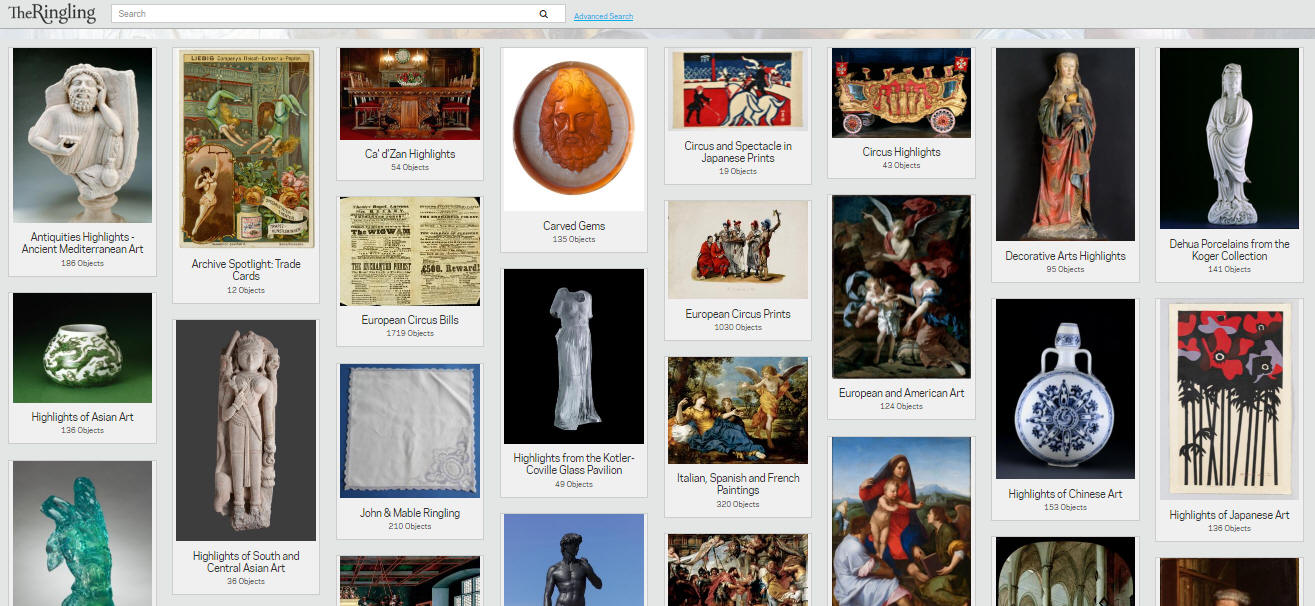Open John & Mable Ringling handkerchief image

coord(410,431)
